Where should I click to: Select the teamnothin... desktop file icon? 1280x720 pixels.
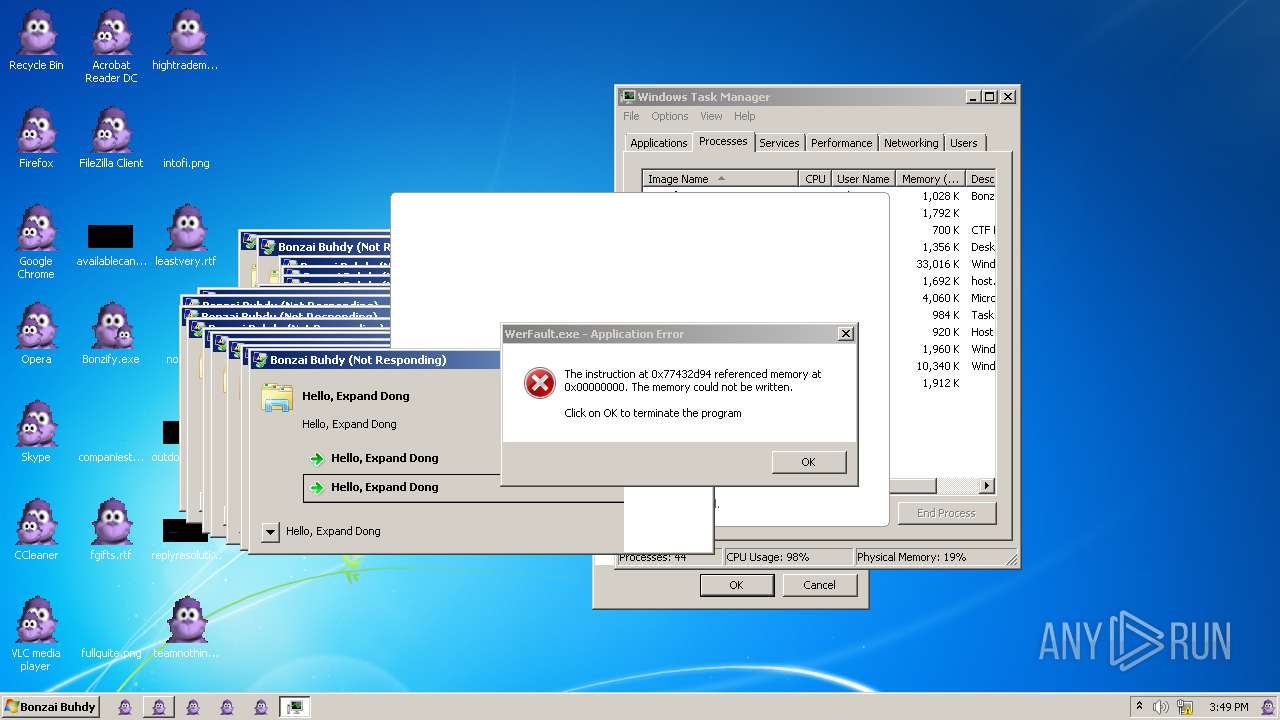point(186,628)
